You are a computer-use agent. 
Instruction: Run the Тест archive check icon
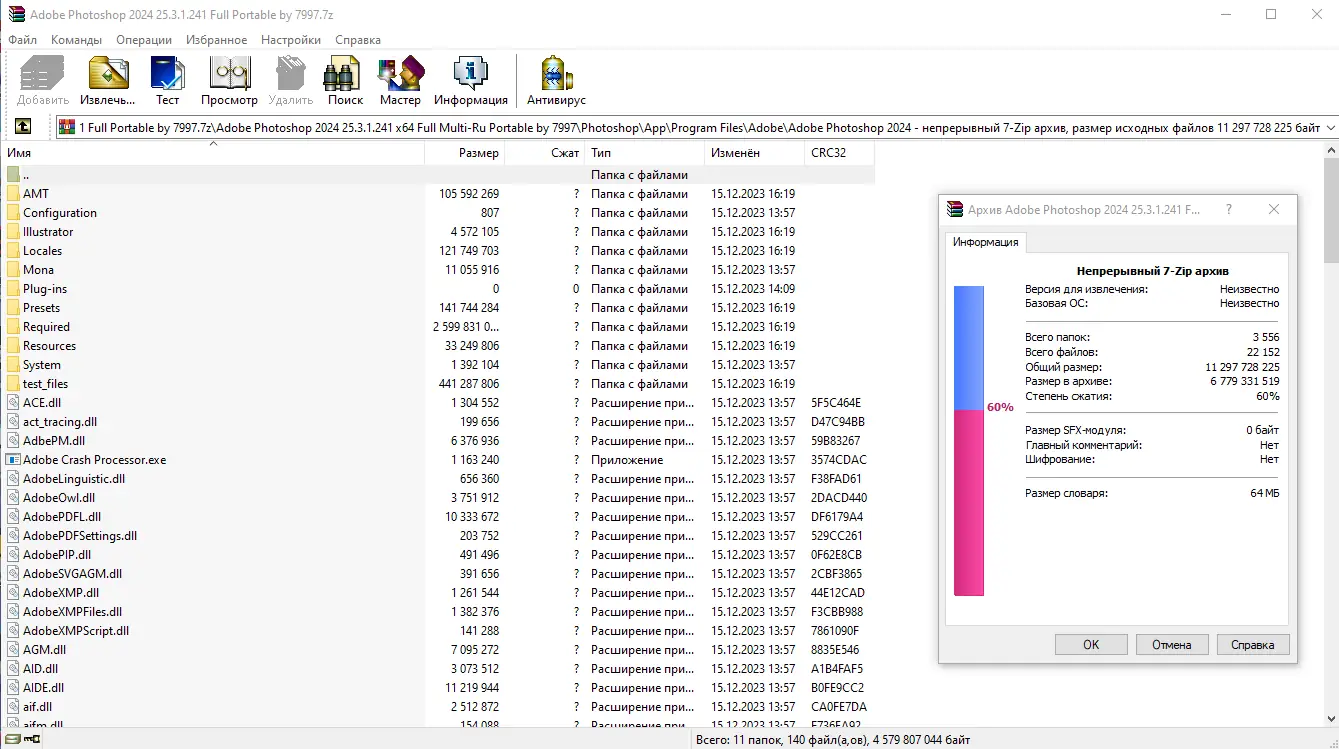[x=167, y=81]
